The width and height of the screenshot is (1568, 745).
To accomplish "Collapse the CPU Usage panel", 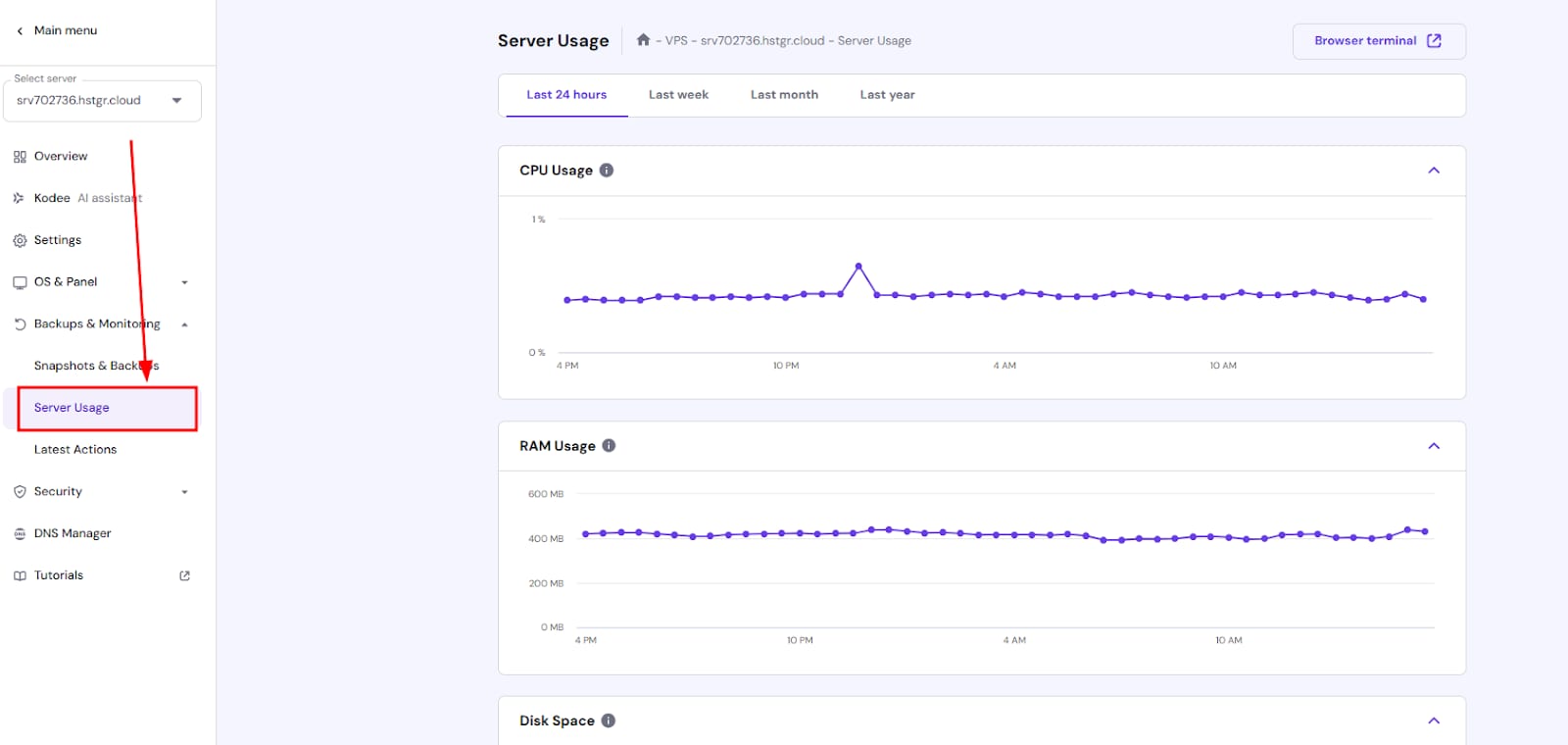I will point(1434,171).
